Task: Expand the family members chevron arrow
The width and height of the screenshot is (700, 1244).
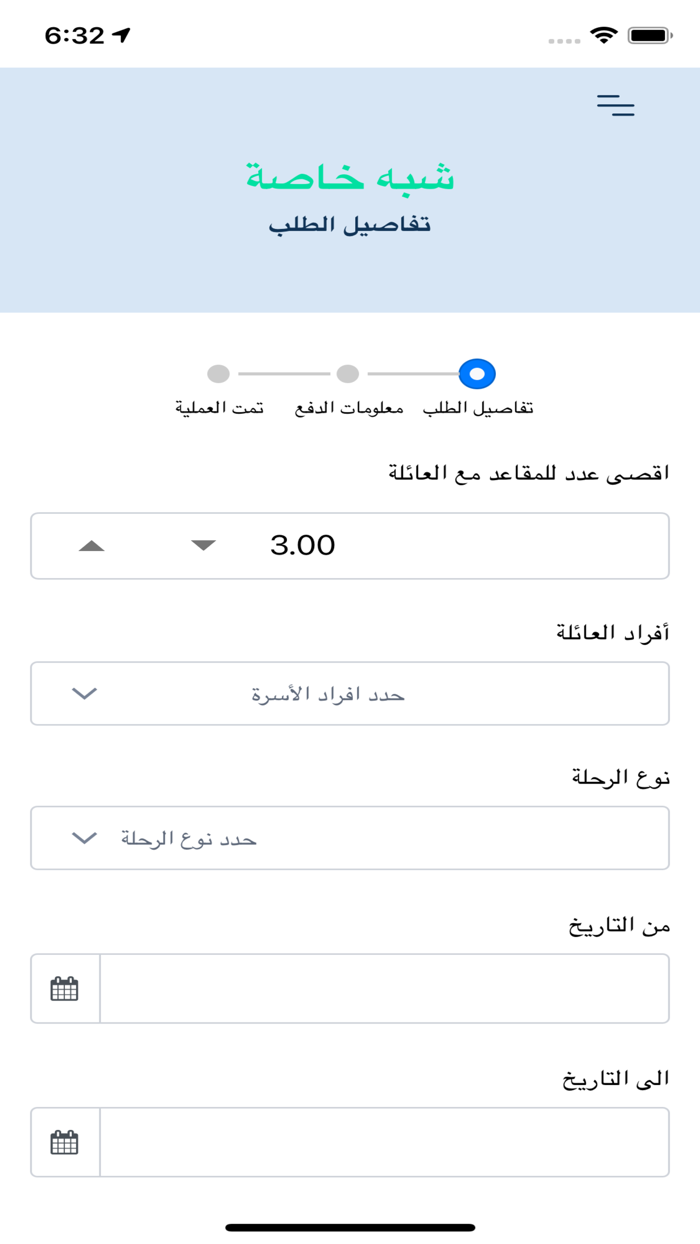Action: click(x=84, y=693)
